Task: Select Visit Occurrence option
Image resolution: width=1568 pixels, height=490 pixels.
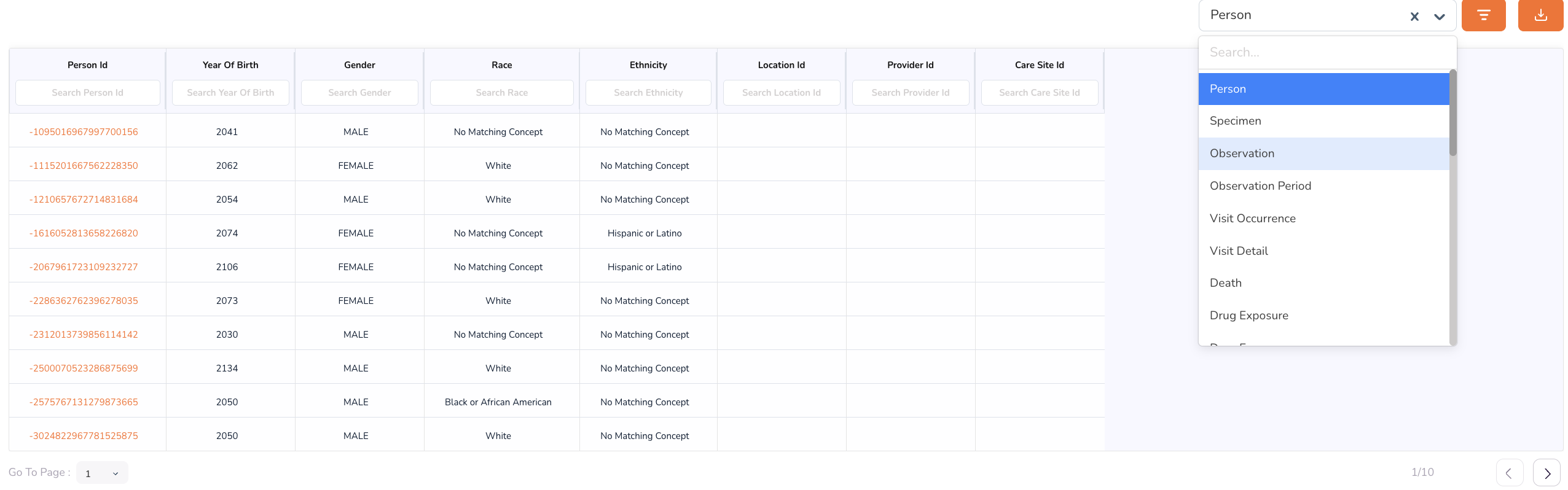Action: (1324, 219)
